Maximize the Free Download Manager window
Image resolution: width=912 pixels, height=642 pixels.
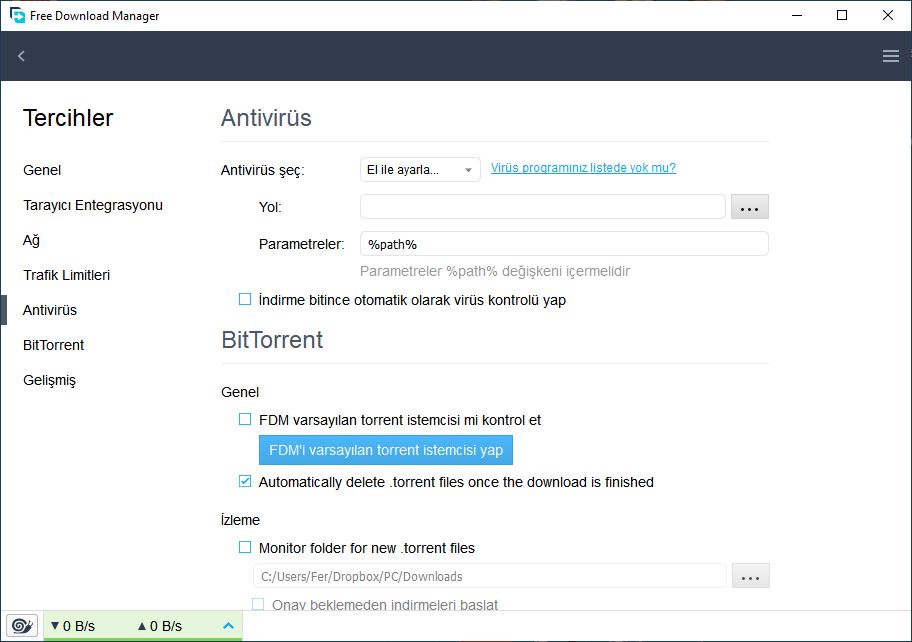(842, 15)
